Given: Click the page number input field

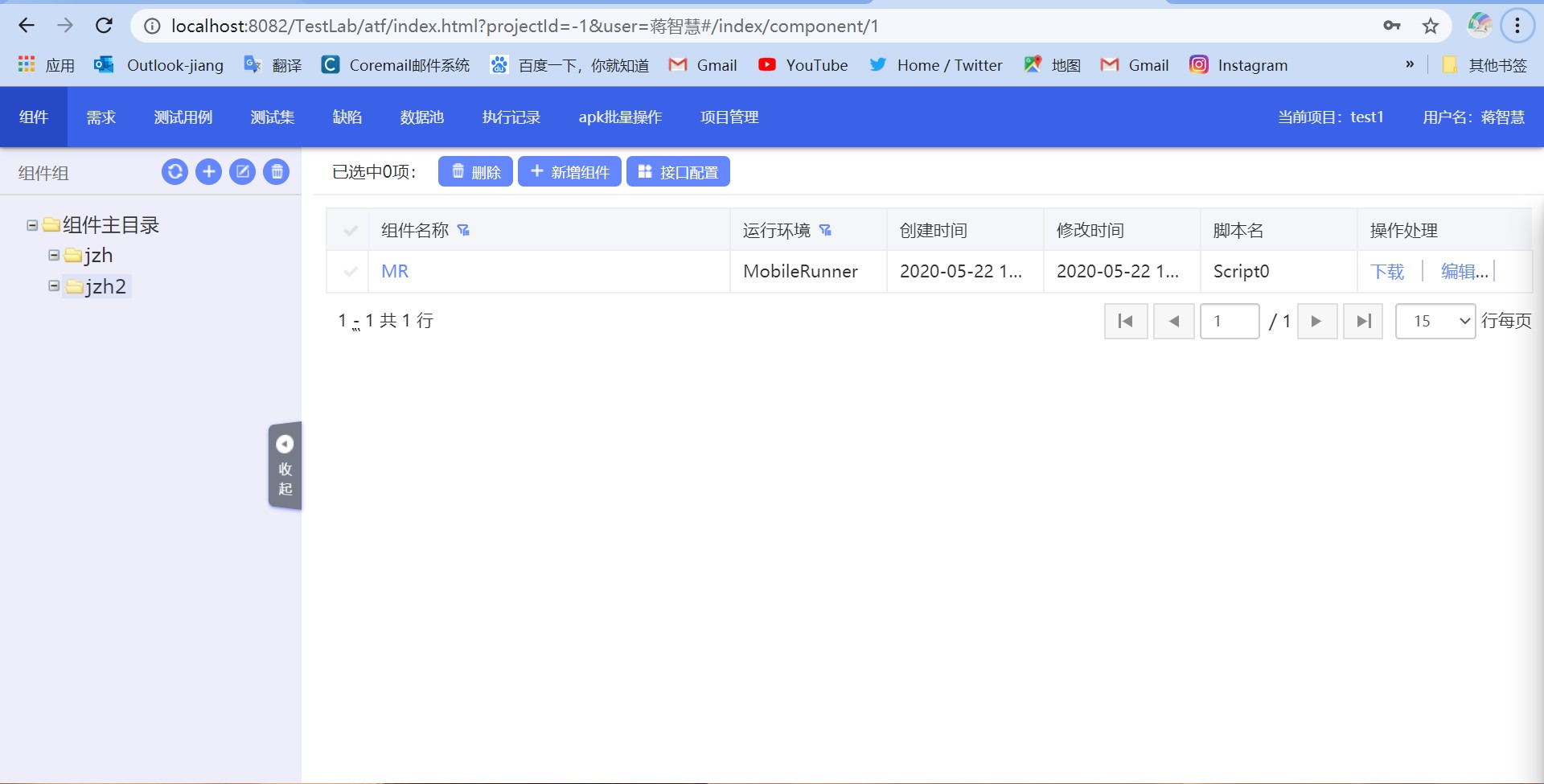Looking at the screenshot, I should click(x=1230, y=321).
